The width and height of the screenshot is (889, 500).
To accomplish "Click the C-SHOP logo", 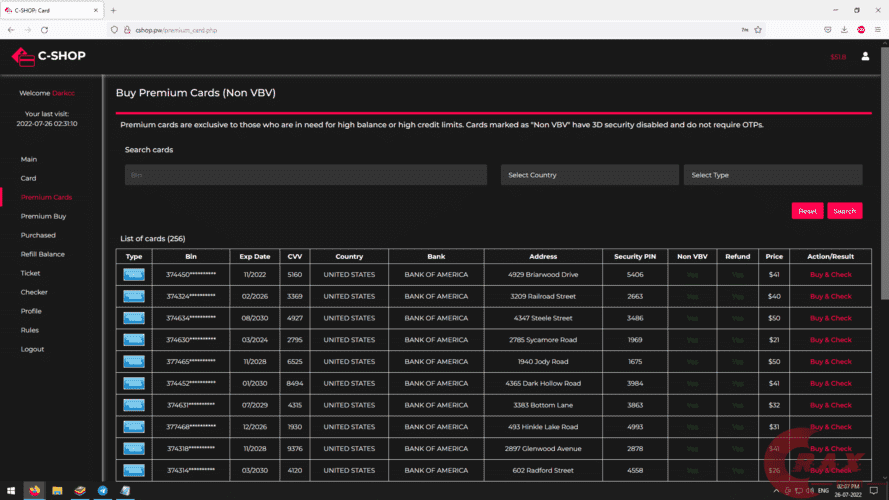I will coord(49,56).
